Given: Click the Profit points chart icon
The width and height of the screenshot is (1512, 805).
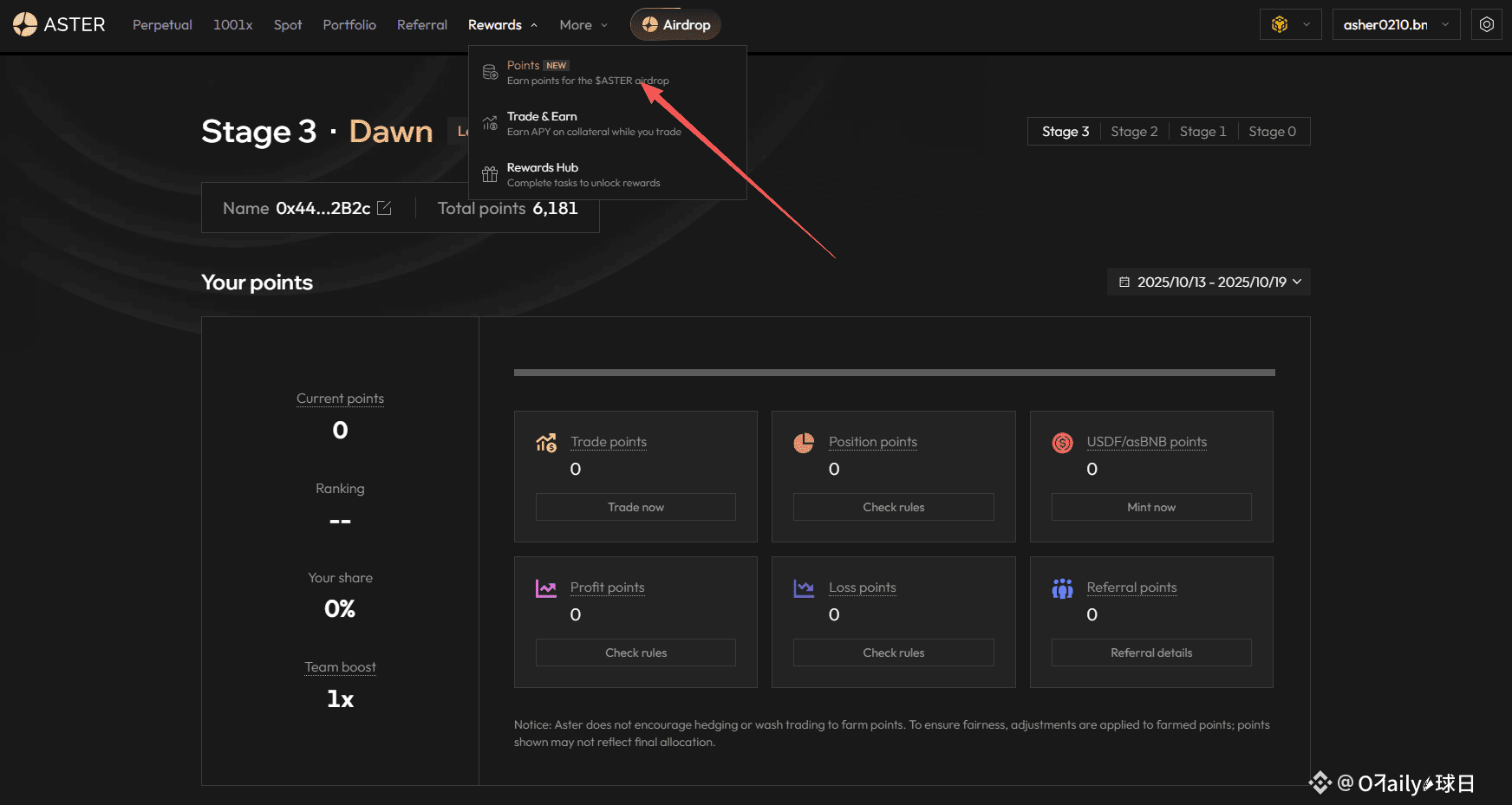Looking at the screenshot, I should coord(546,588).
